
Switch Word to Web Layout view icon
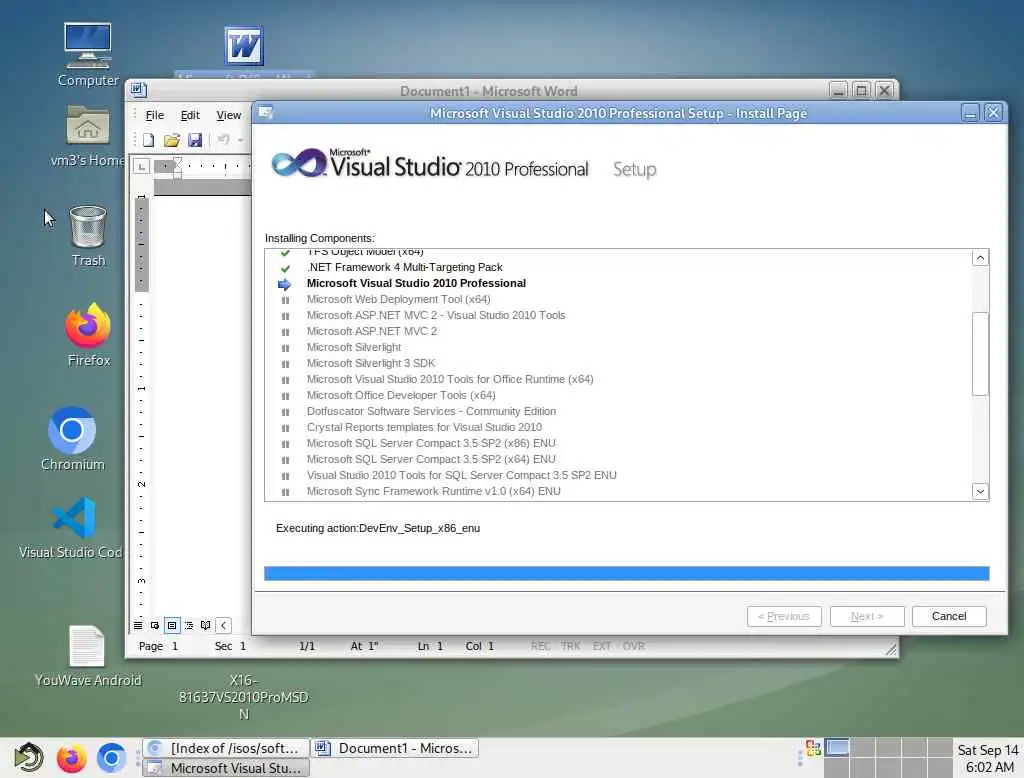tap(155, 625)
